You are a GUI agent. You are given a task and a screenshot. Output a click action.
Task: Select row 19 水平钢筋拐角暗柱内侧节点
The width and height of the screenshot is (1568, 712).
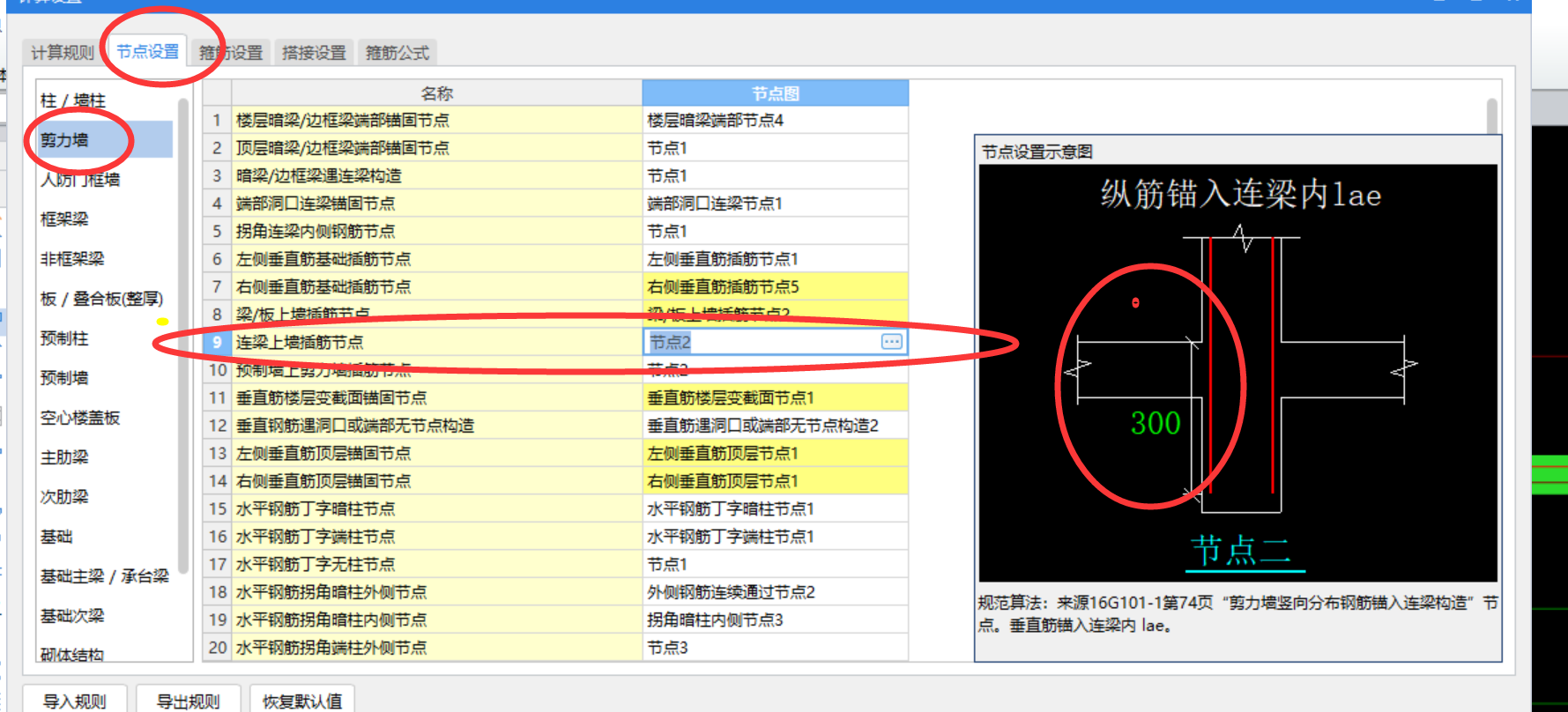437,619
